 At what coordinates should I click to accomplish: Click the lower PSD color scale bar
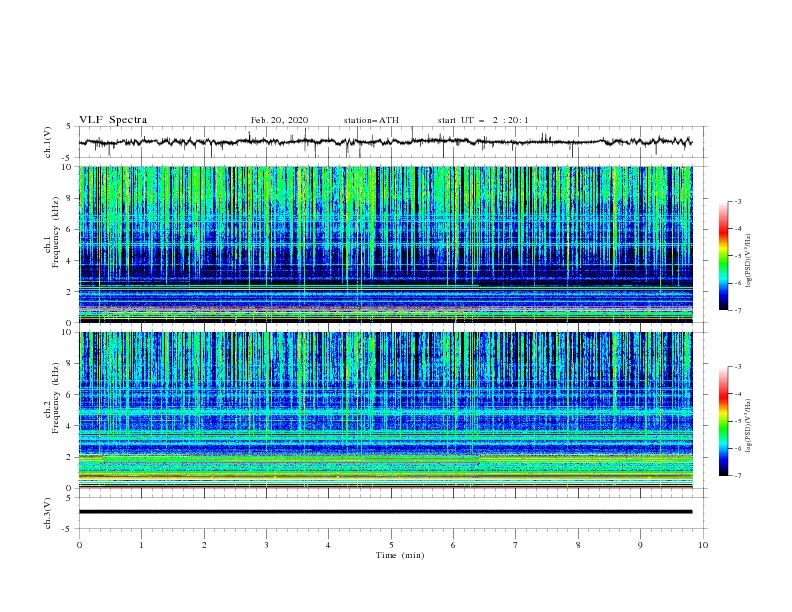723,421
